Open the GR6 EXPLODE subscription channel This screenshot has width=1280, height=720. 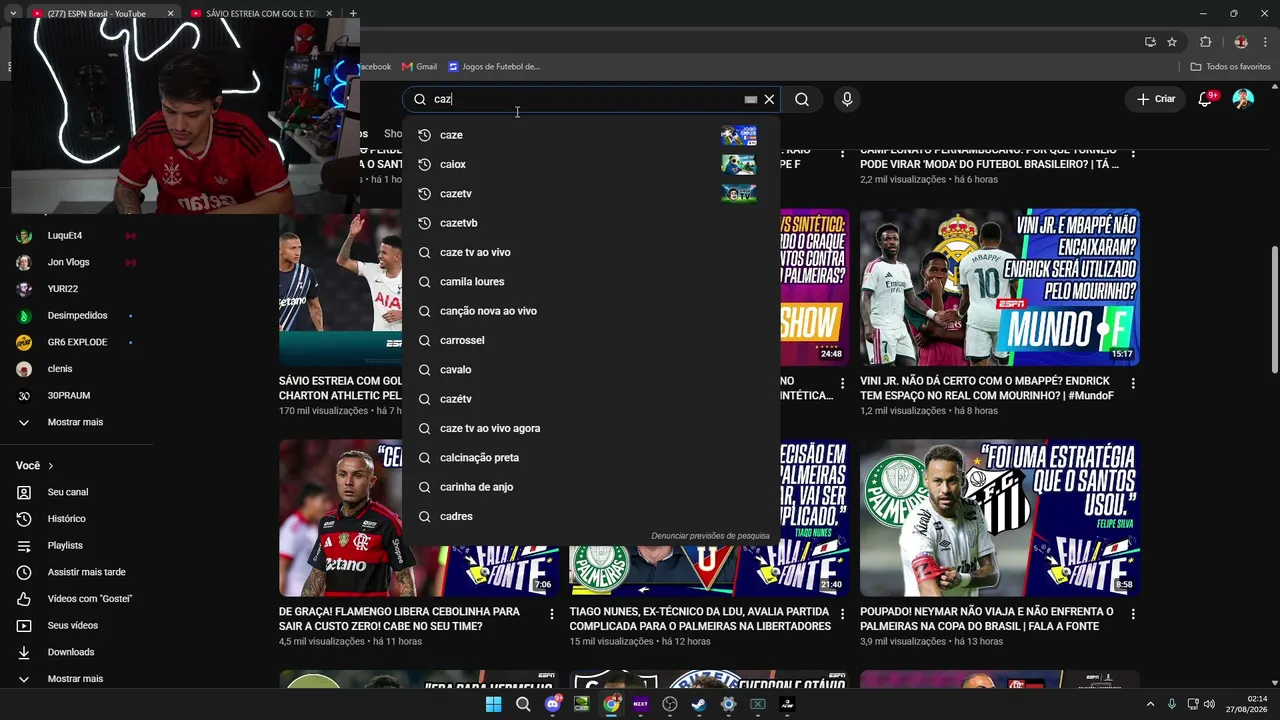coord(76,342)
